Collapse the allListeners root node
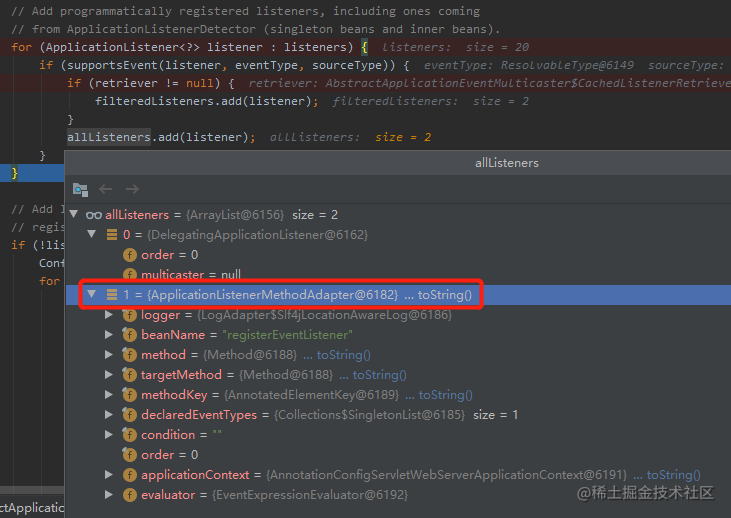 (x=74, y=214)
